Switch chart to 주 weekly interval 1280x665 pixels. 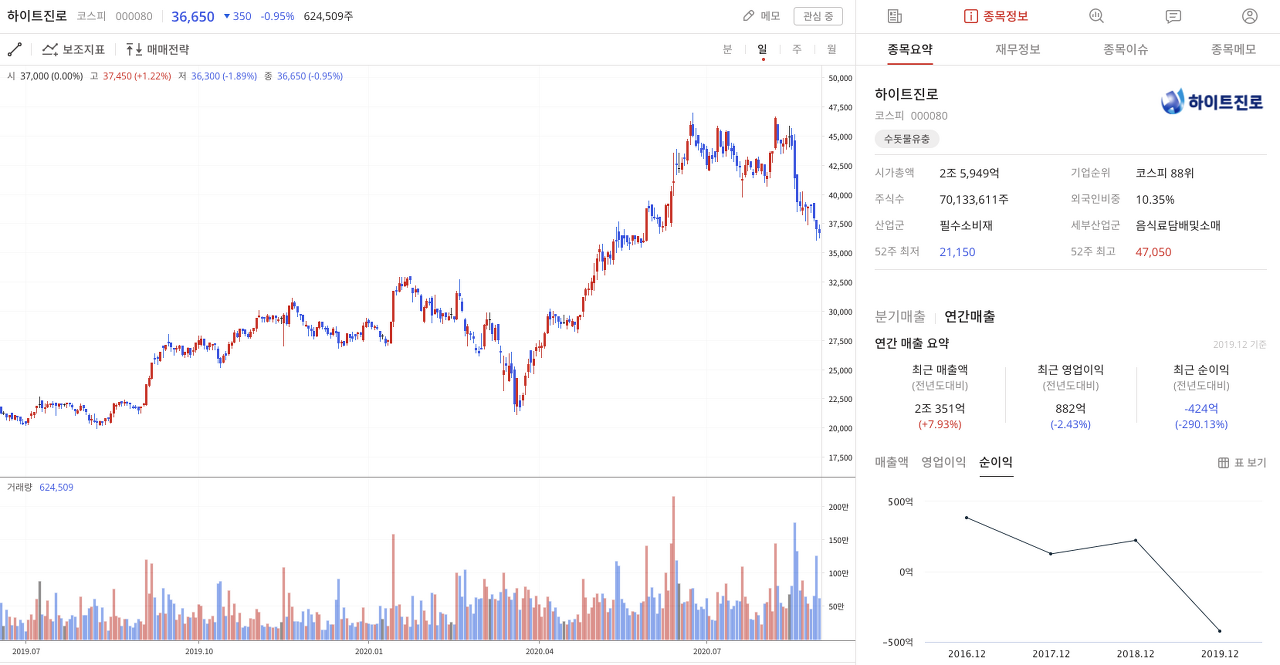[x=797, y=49]
